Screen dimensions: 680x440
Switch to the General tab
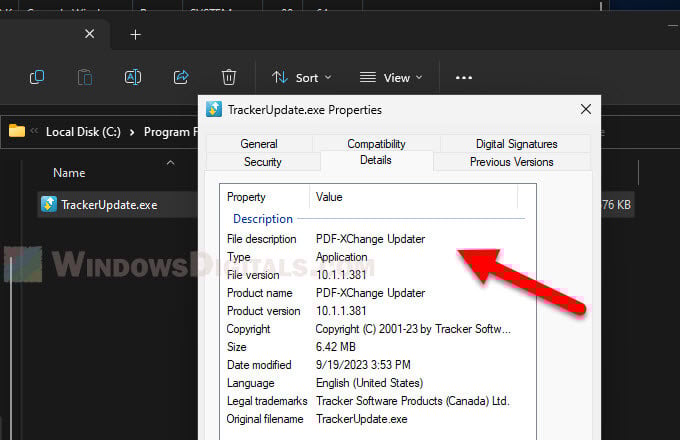259,143
